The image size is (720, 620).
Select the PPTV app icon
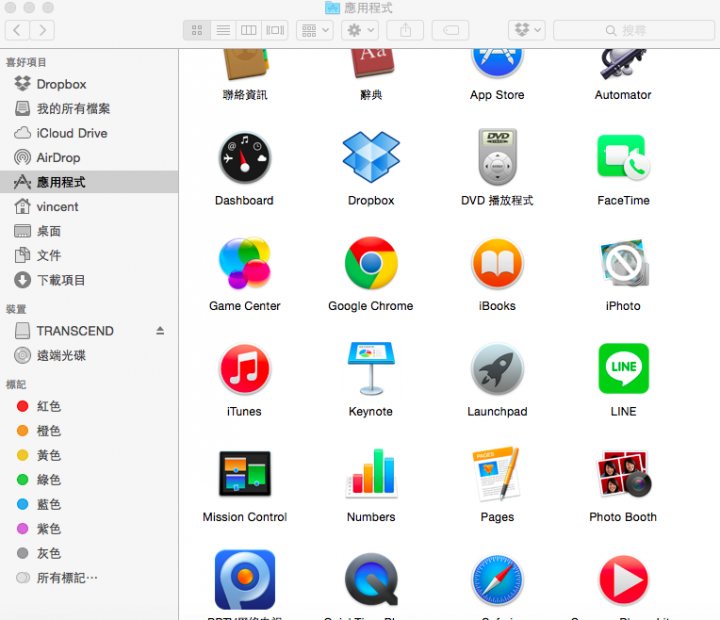click(x=245, y=580)
